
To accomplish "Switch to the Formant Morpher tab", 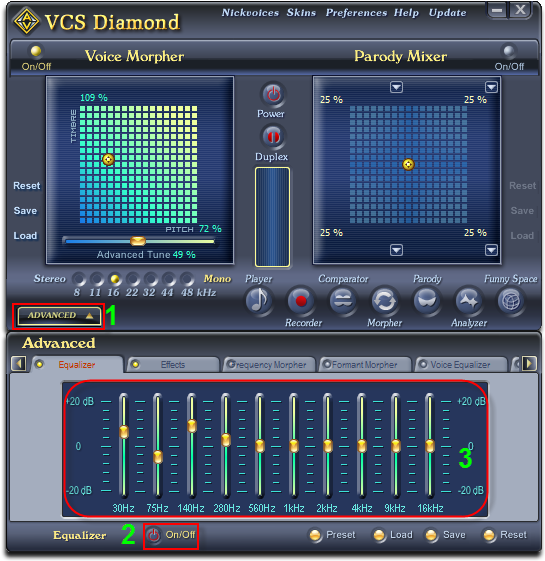I will click(x=364, y=365).
